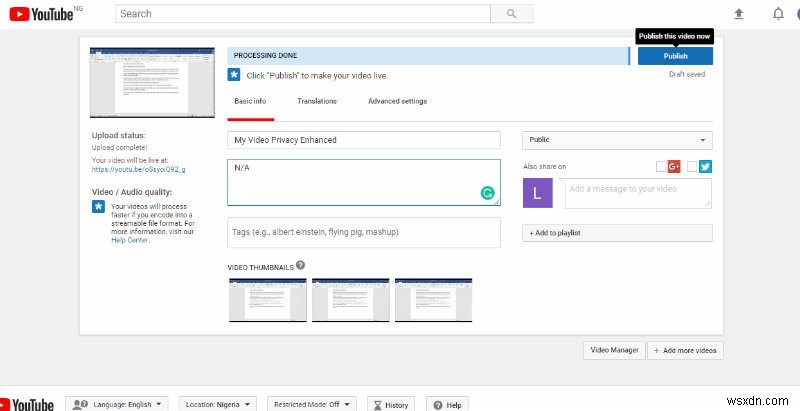800x411 pixels.
Task: Click the search magnifier button
Action: [511, 14]
